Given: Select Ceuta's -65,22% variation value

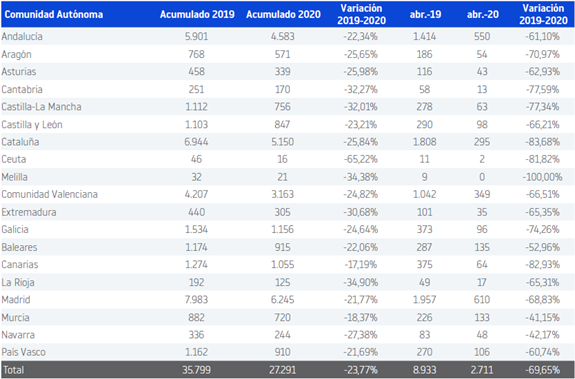Looking at the screenshot, I should tap(361, 159).
